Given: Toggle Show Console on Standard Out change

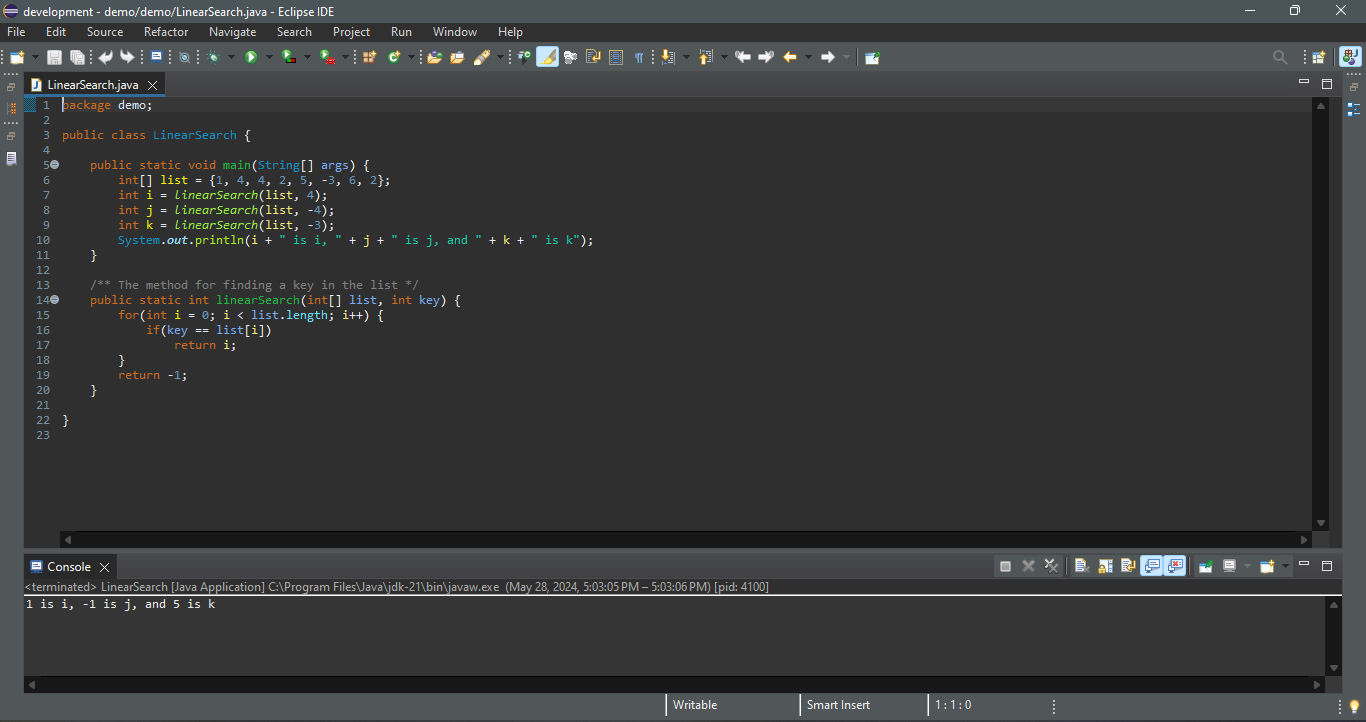Looking at the screenshot, I should click(1152, 566).
